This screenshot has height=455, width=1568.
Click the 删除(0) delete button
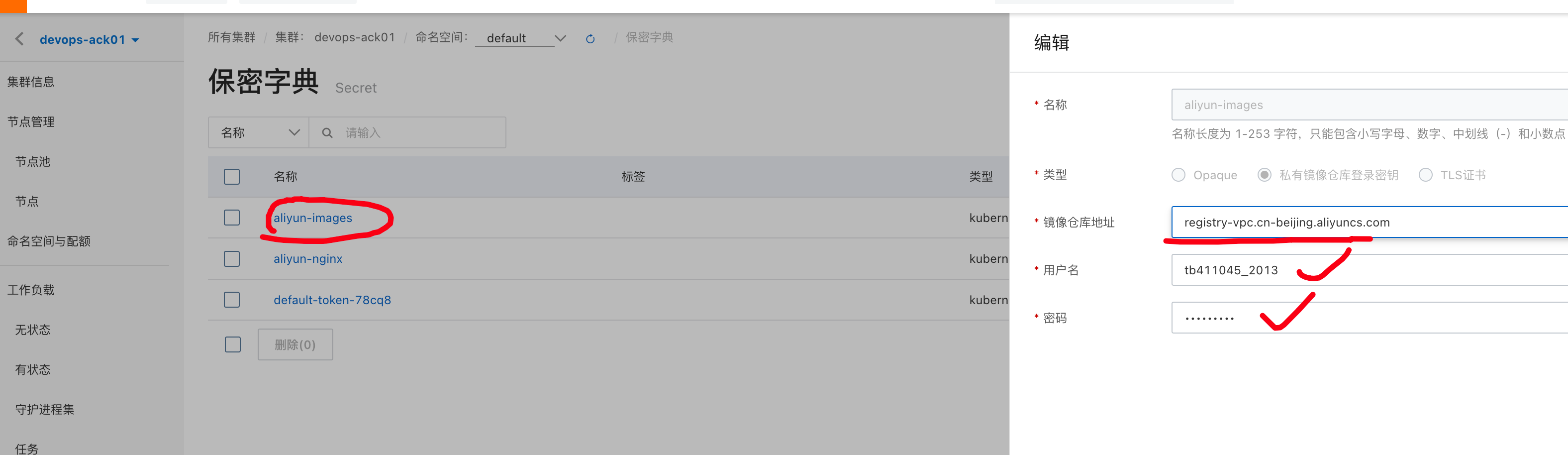coord(295,345)
